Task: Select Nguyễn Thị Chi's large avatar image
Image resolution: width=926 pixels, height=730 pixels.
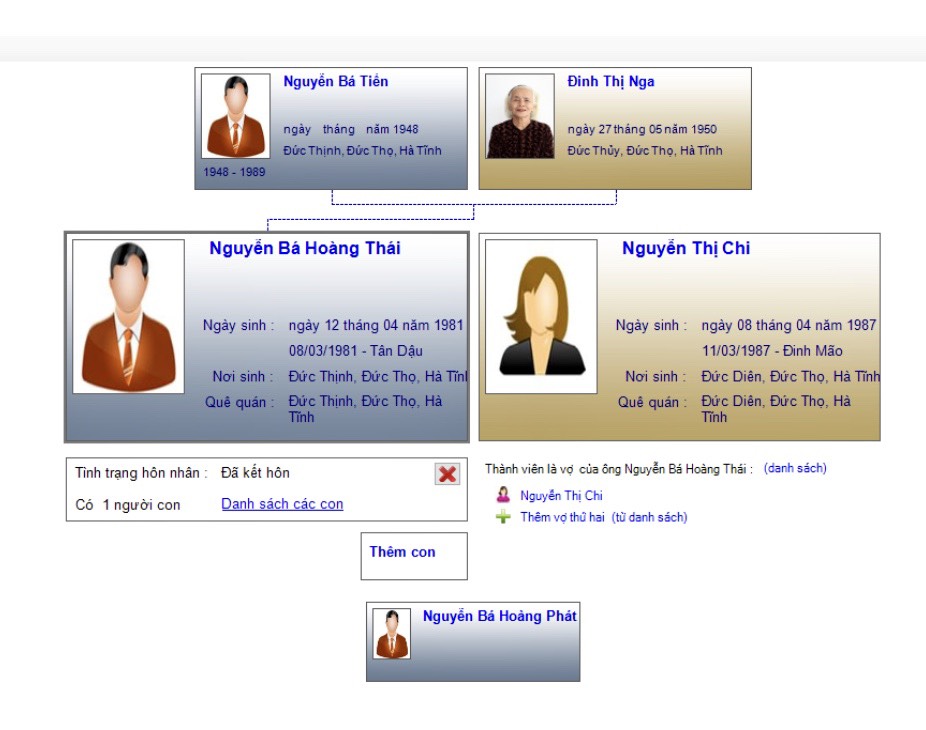Action: (541, 317)
